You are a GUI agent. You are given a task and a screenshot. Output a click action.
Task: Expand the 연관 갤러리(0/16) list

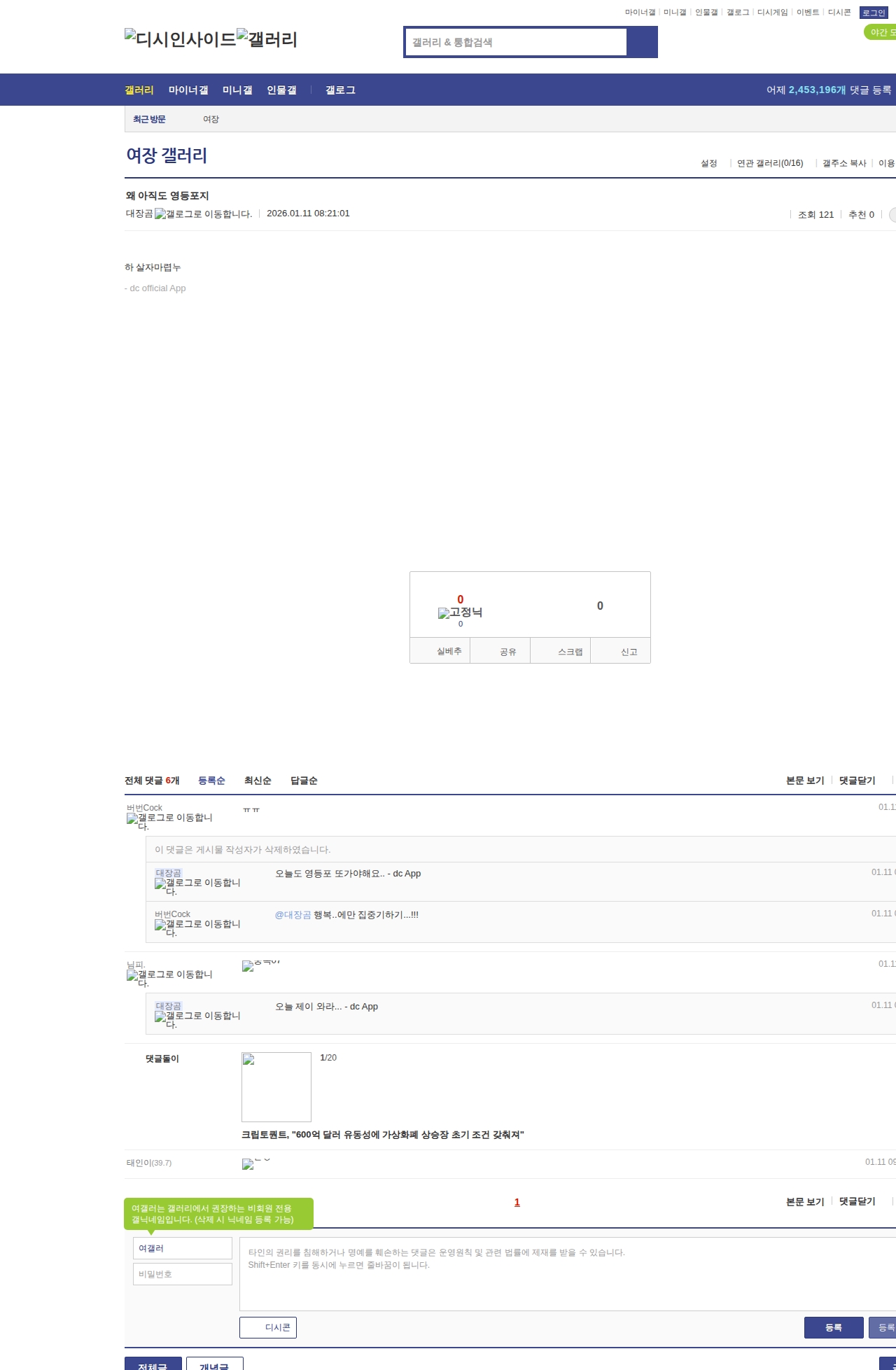point(769,163)
